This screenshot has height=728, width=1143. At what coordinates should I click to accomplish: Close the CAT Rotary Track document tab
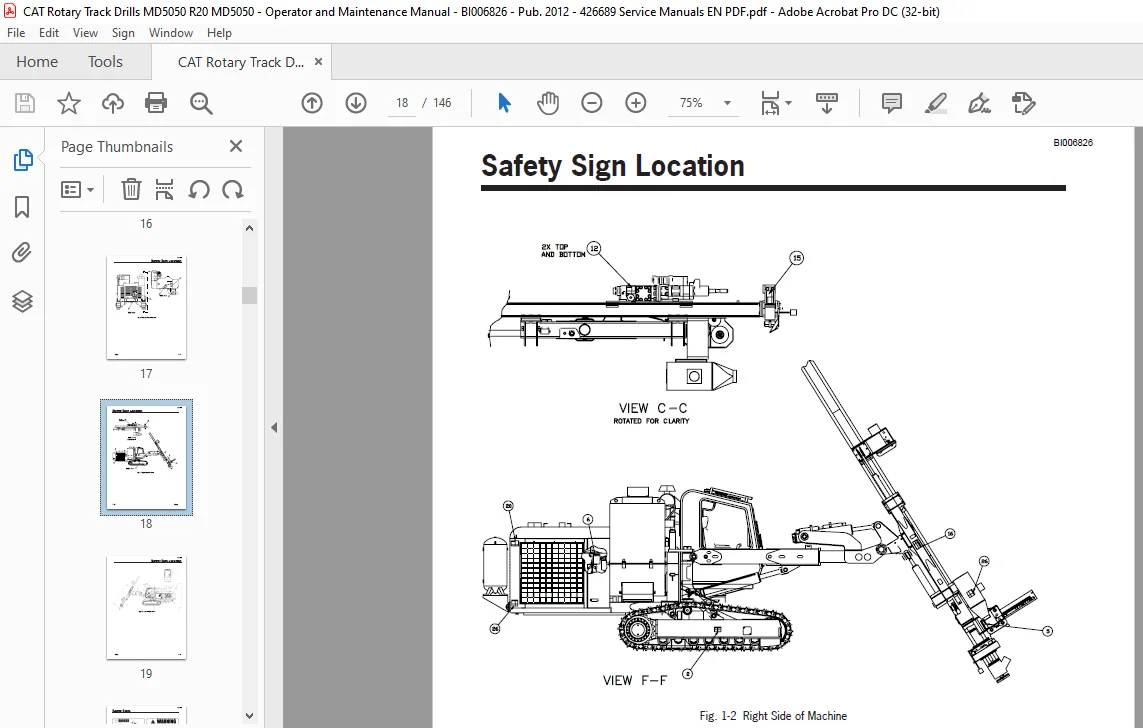[x=318, y=62]
